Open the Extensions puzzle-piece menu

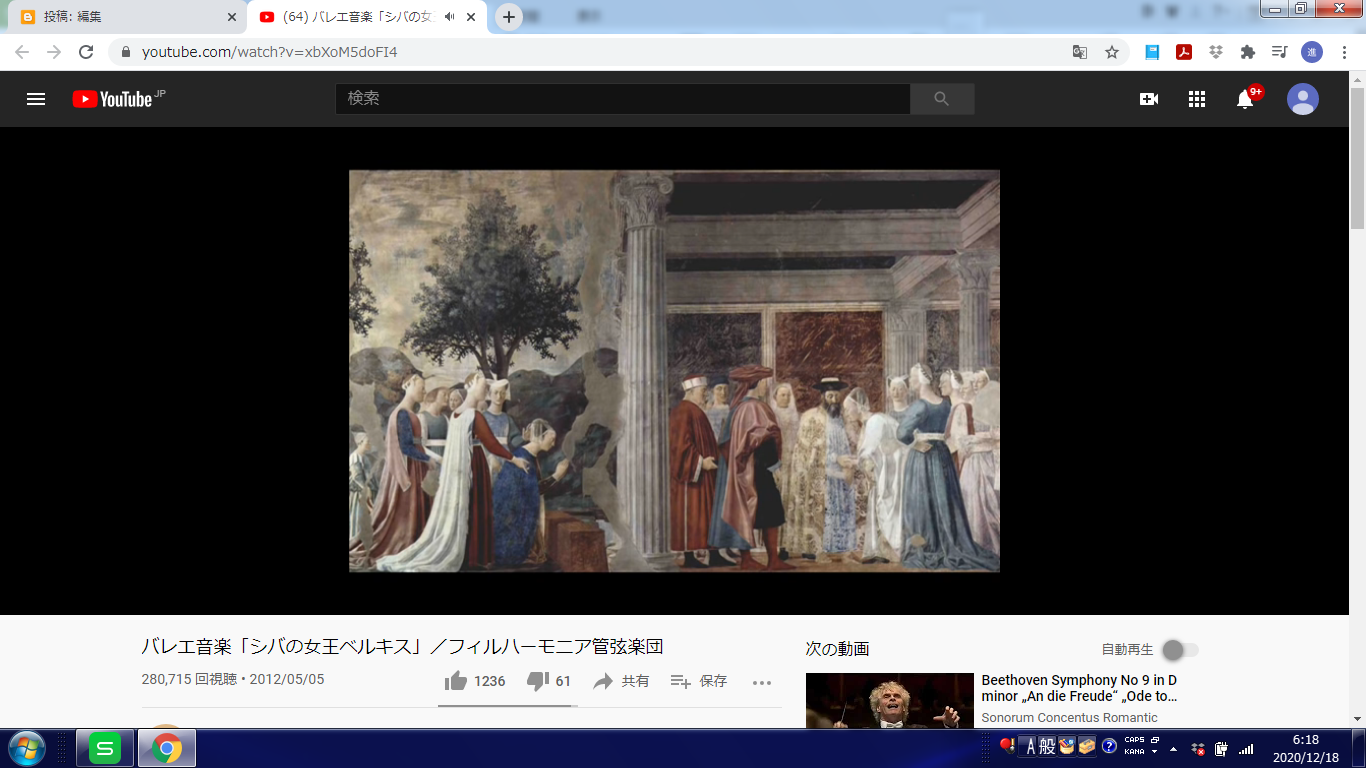(1247, 52)
